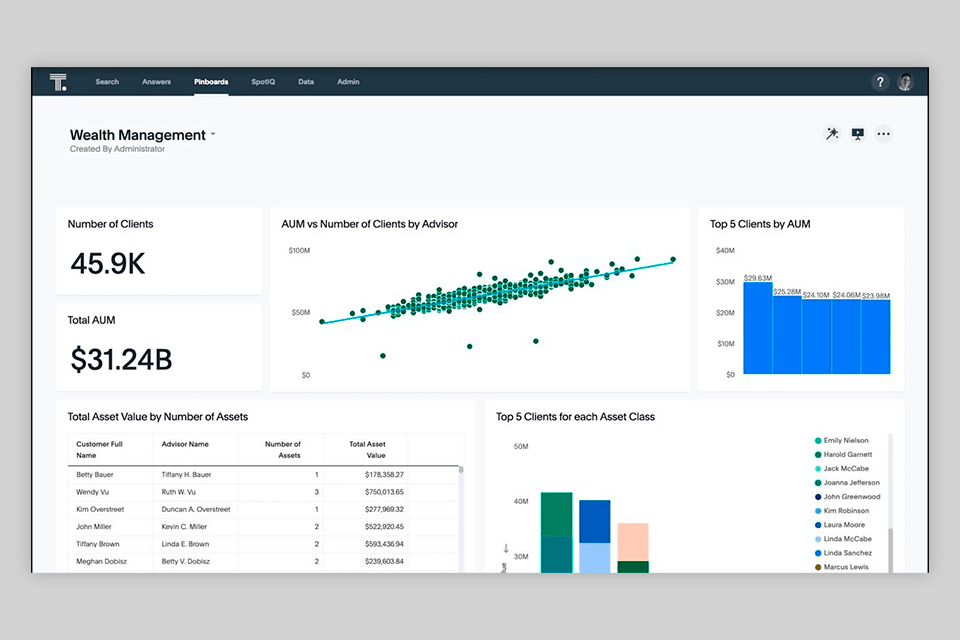Click the peach stacked bar segment

(x=633, y=541)
